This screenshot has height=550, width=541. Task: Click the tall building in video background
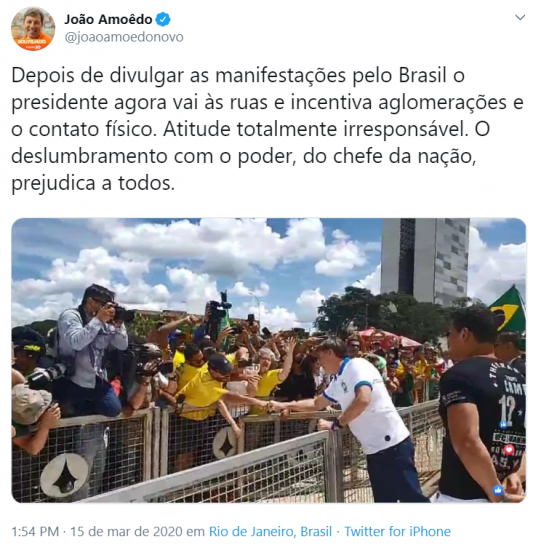click(x=425, y=261)
